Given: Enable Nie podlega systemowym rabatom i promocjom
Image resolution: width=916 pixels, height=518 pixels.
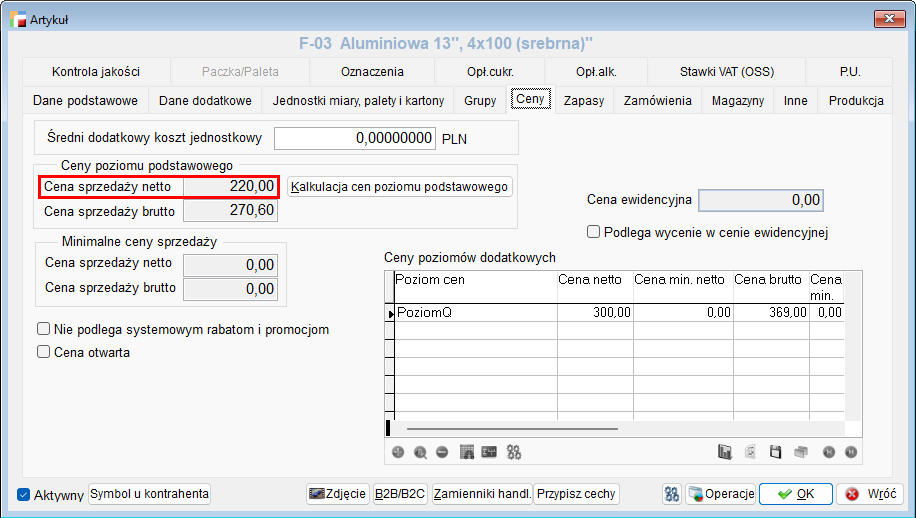Looking at the screenshot, I should [43, 329].
